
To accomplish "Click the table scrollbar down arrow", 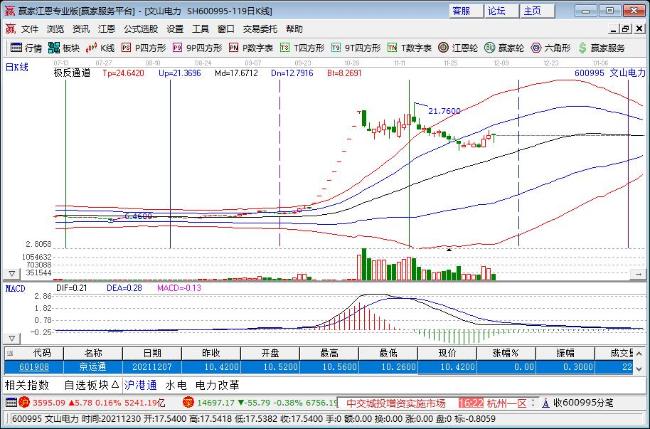I will [x=639, y=368].
